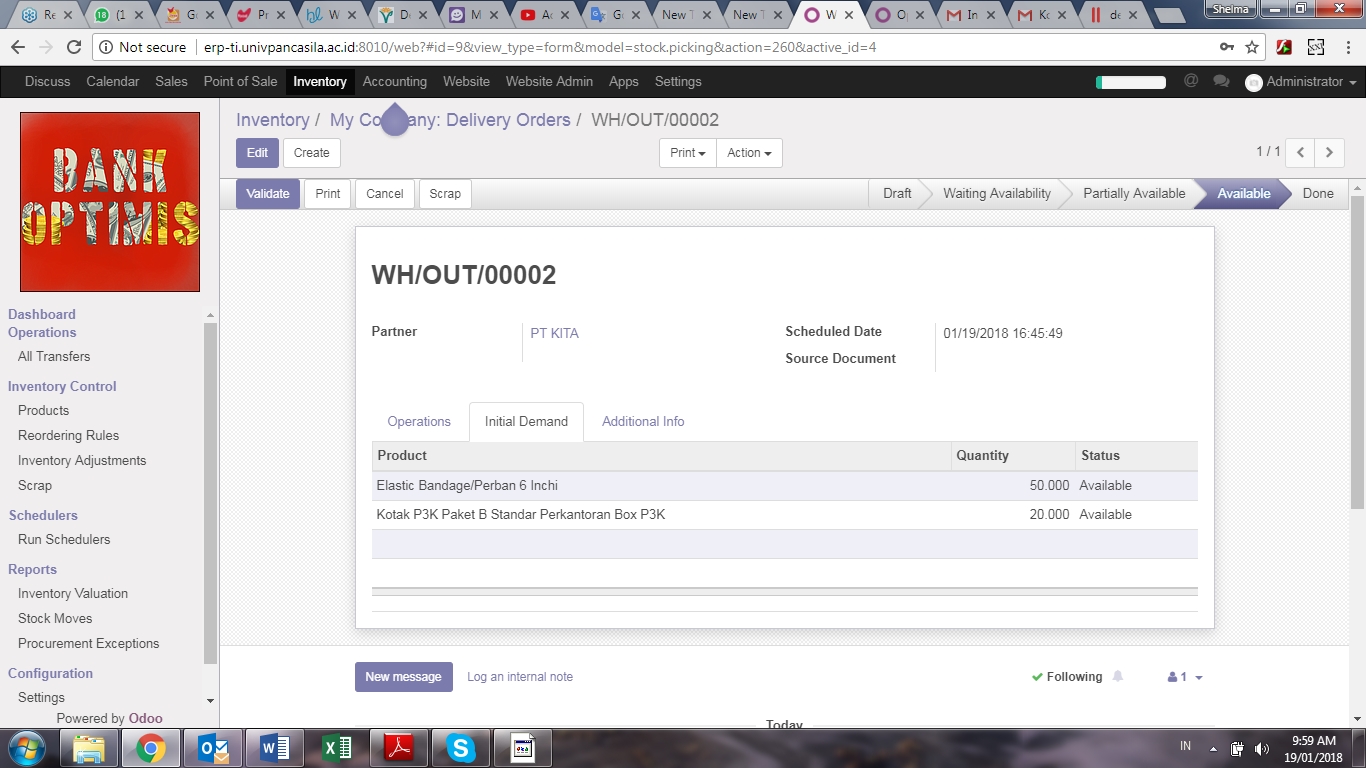The height and width of the screenshot is (768, 1366).
Task: Open the PT KITA partner link
Action: click(554, 333)
